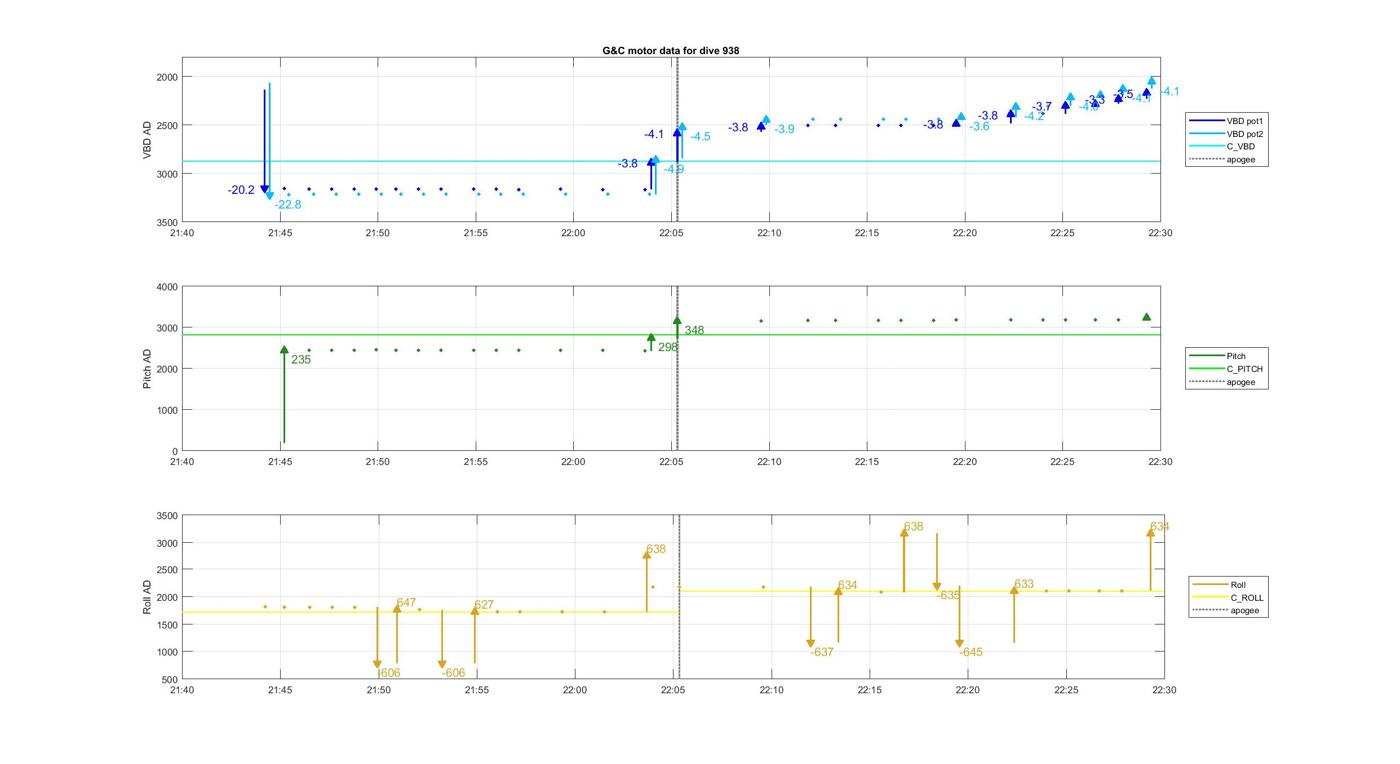Click the title 'G&C motor data for dive 938'
1400x764 pixels.
click(x=670, y=50)
